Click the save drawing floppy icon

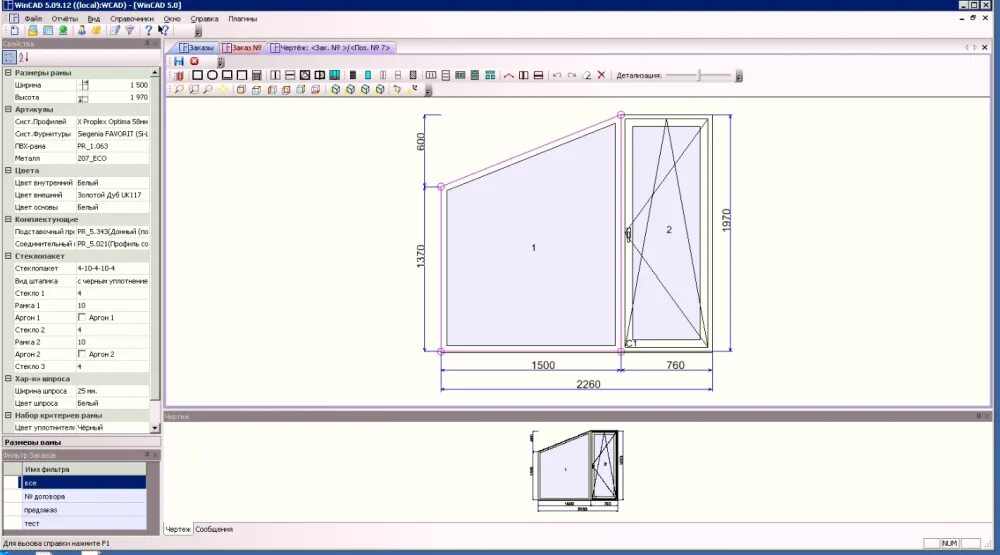pyautogui.click(x=179, y=61)
